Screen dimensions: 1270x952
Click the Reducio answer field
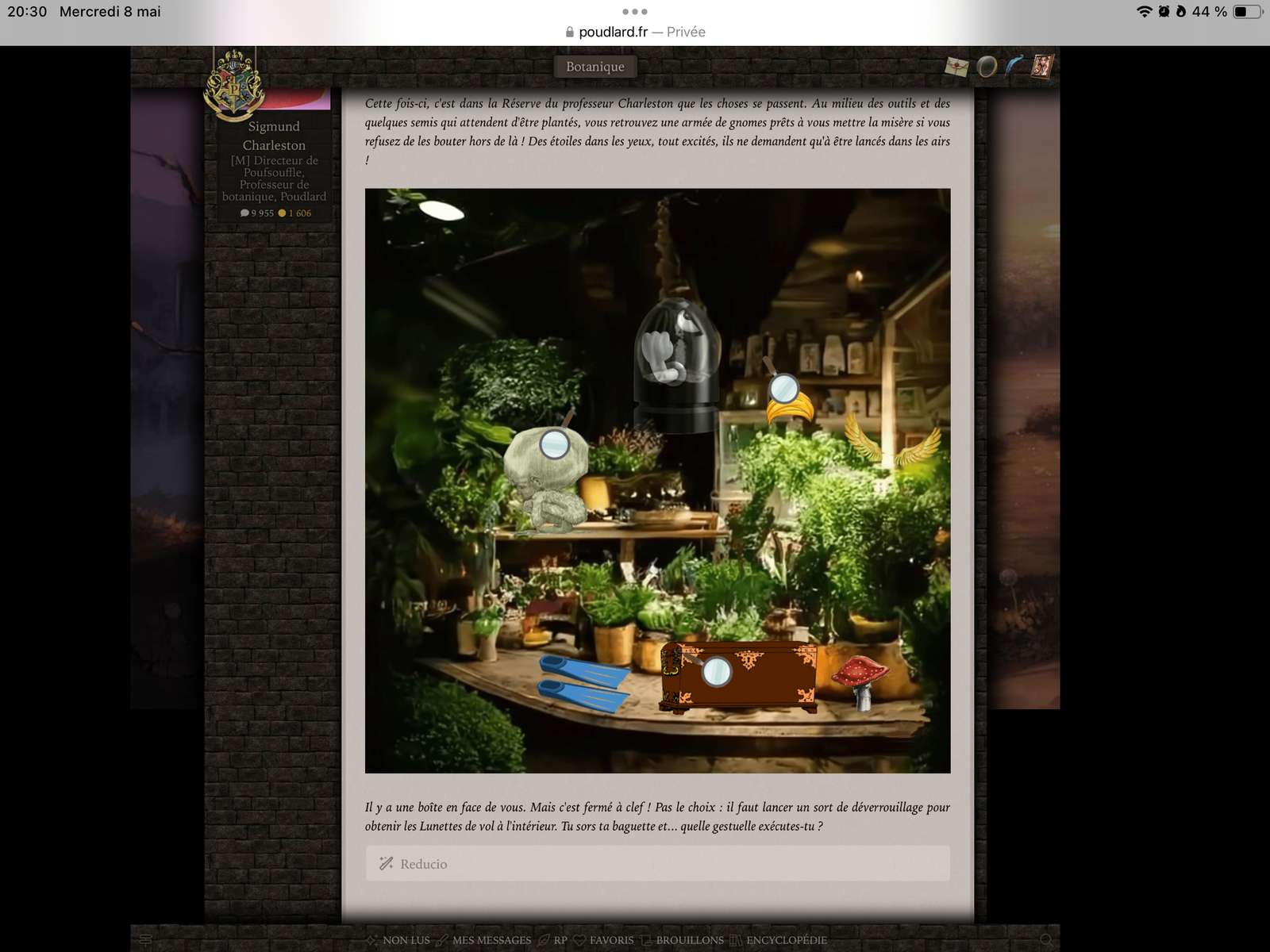(x=657, y=863)
